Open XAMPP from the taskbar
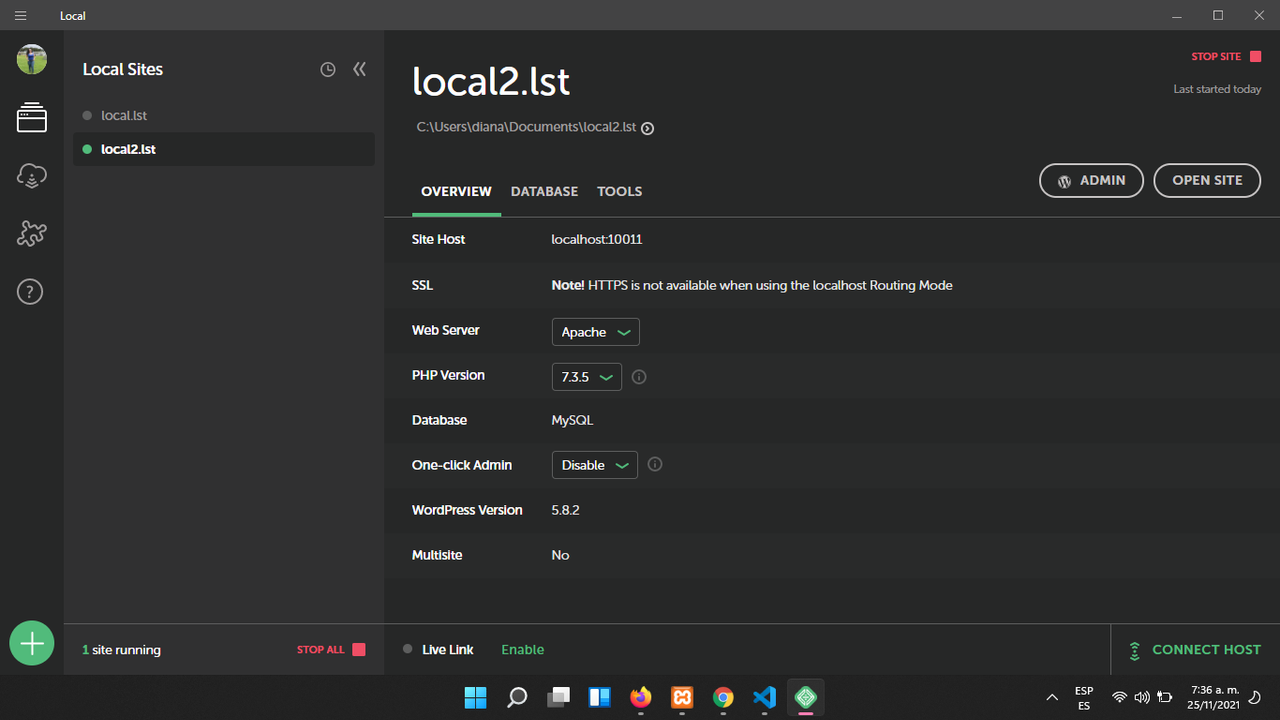 [x=682, y=697]
